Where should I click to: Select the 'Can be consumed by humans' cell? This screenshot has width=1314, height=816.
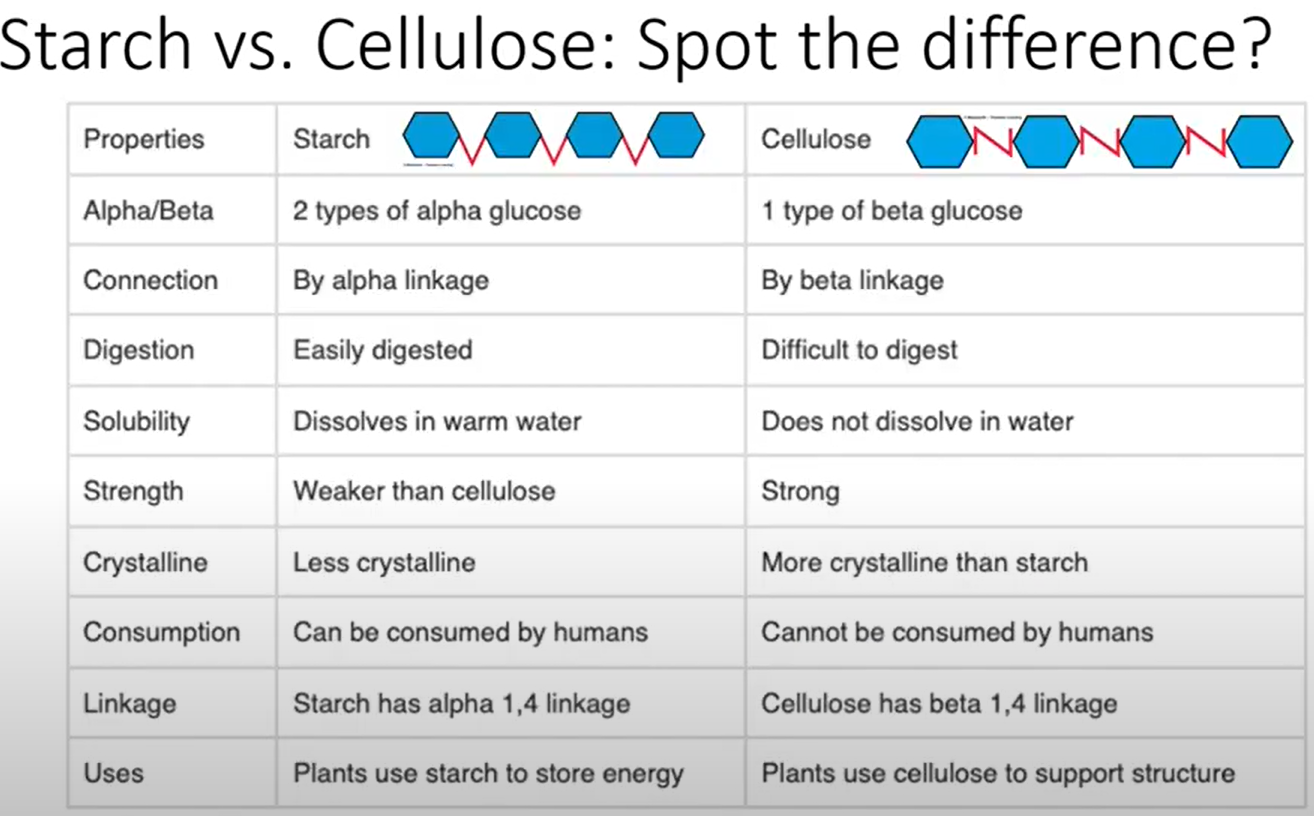tap(511, 632)
